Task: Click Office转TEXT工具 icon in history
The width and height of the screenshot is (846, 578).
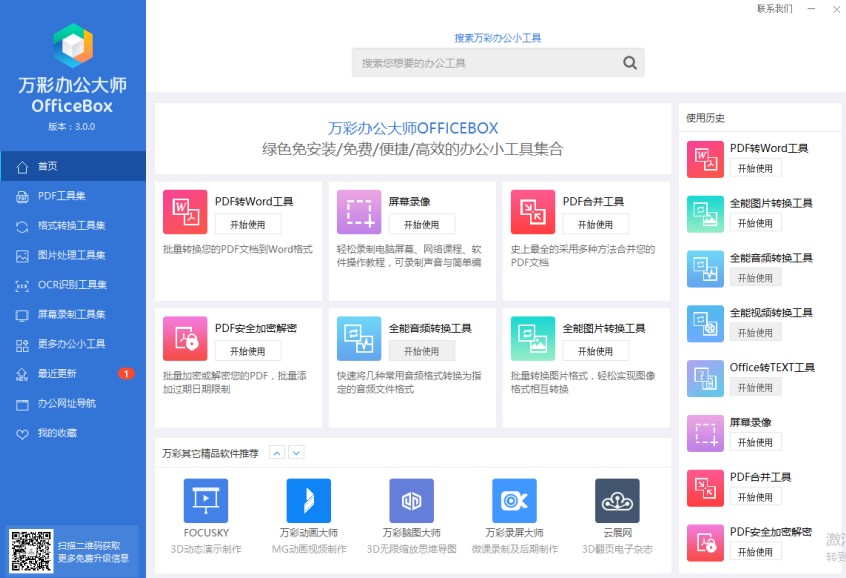Action: pyautogui.click(x=705, y=378)
